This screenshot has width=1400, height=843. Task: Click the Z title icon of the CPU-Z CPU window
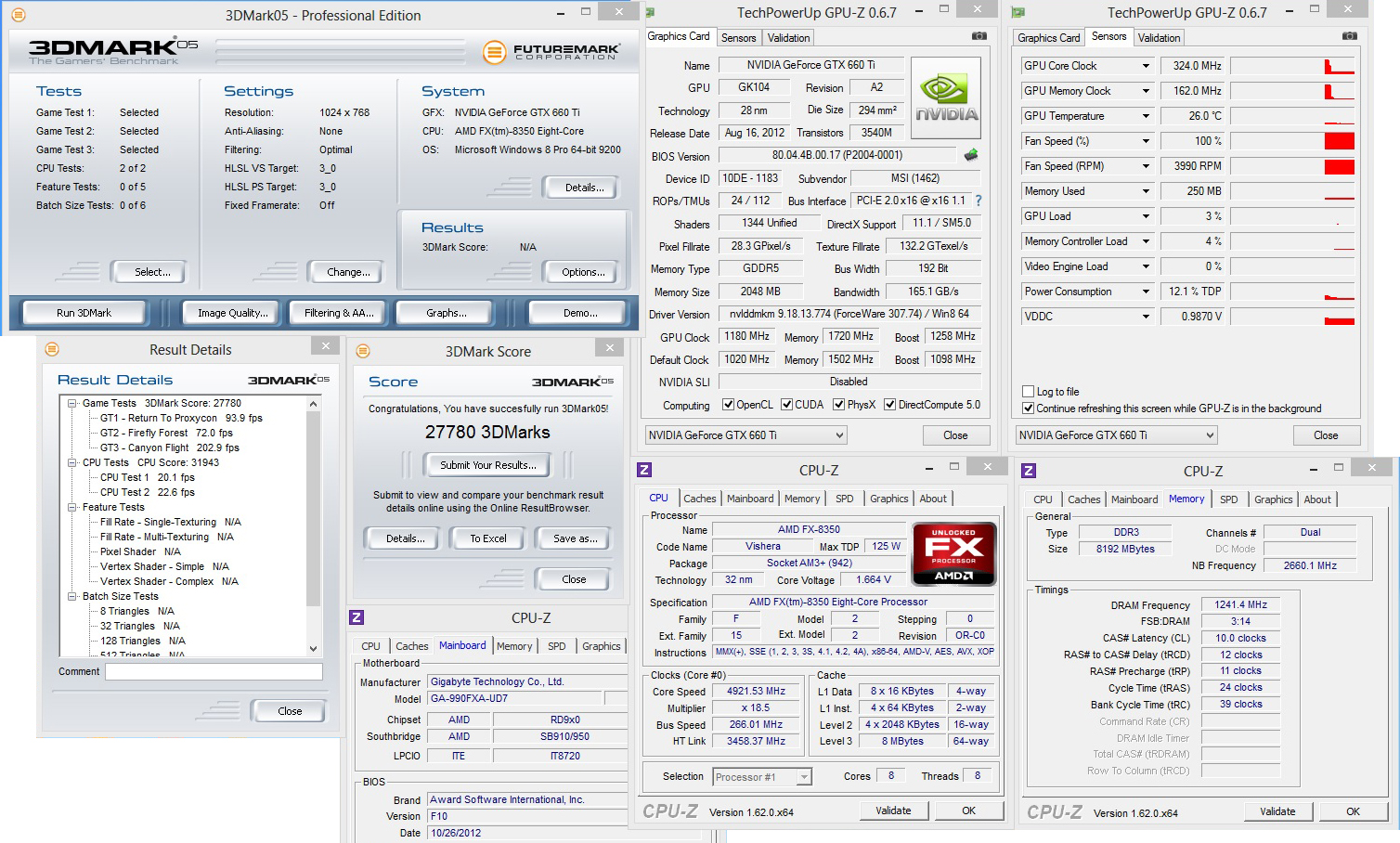pyautogui.click(x=644, y=470)
